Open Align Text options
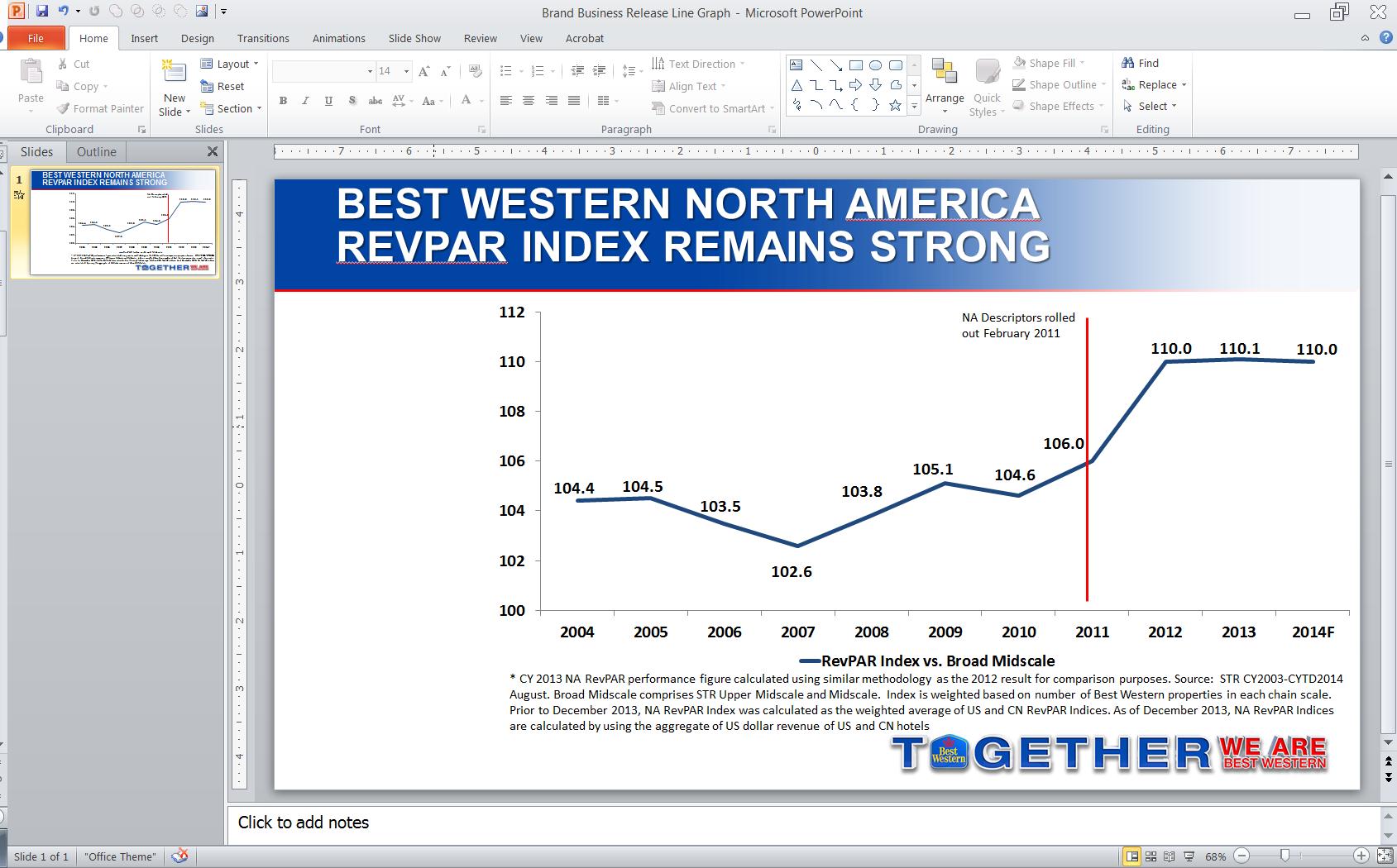The width and height of the screenshot is (1397, 868). click(x=688, y=86)
